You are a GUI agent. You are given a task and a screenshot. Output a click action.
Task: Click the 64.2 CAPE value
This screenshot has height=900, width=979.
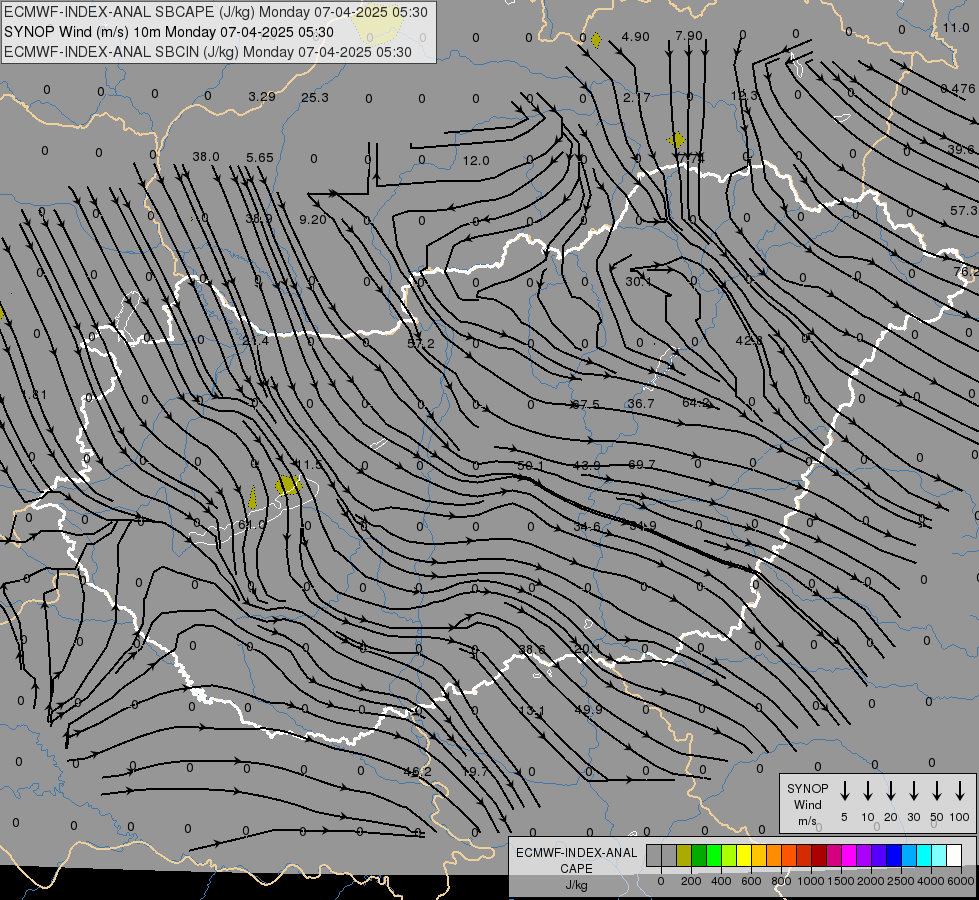coord(696,403)
